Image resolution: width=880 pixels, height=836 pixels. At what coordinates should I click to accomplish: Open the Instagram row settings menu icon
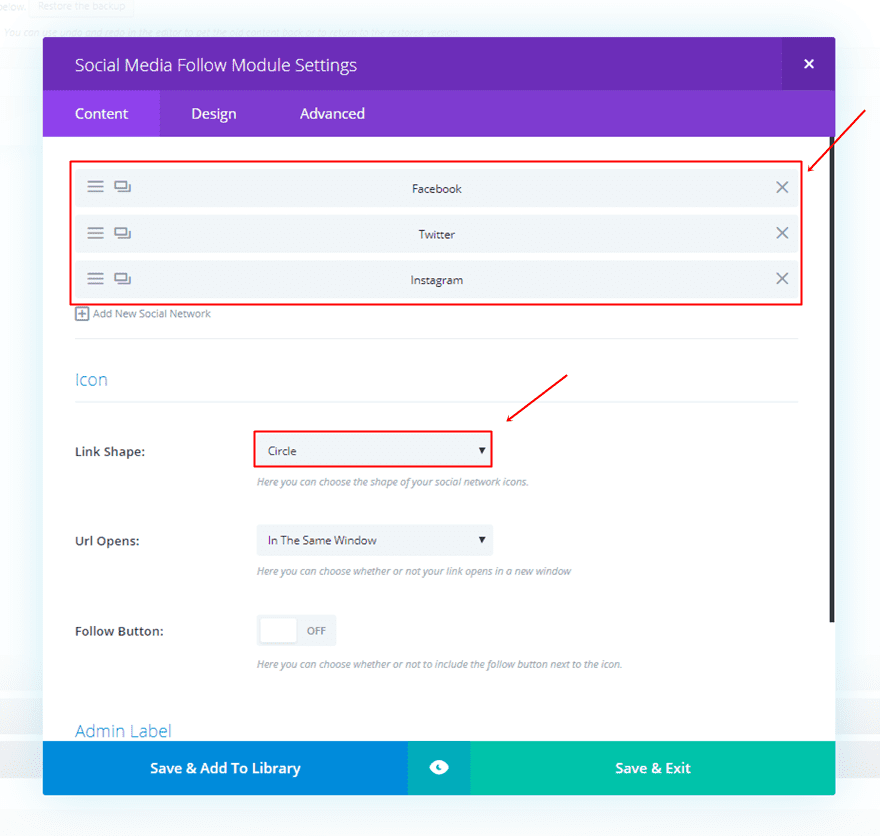click(95, 278)
